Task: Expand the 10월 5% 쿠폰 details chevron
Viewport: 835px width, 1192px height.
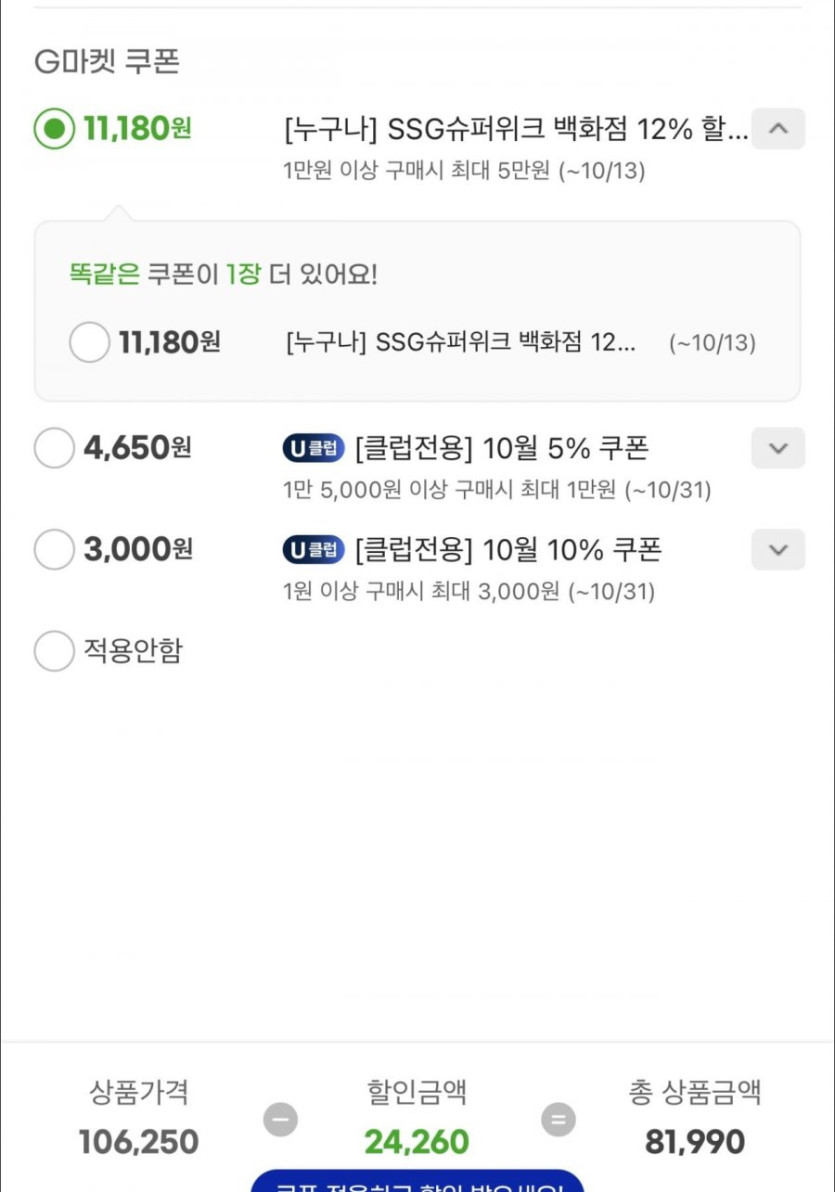Action: point(778,448)
